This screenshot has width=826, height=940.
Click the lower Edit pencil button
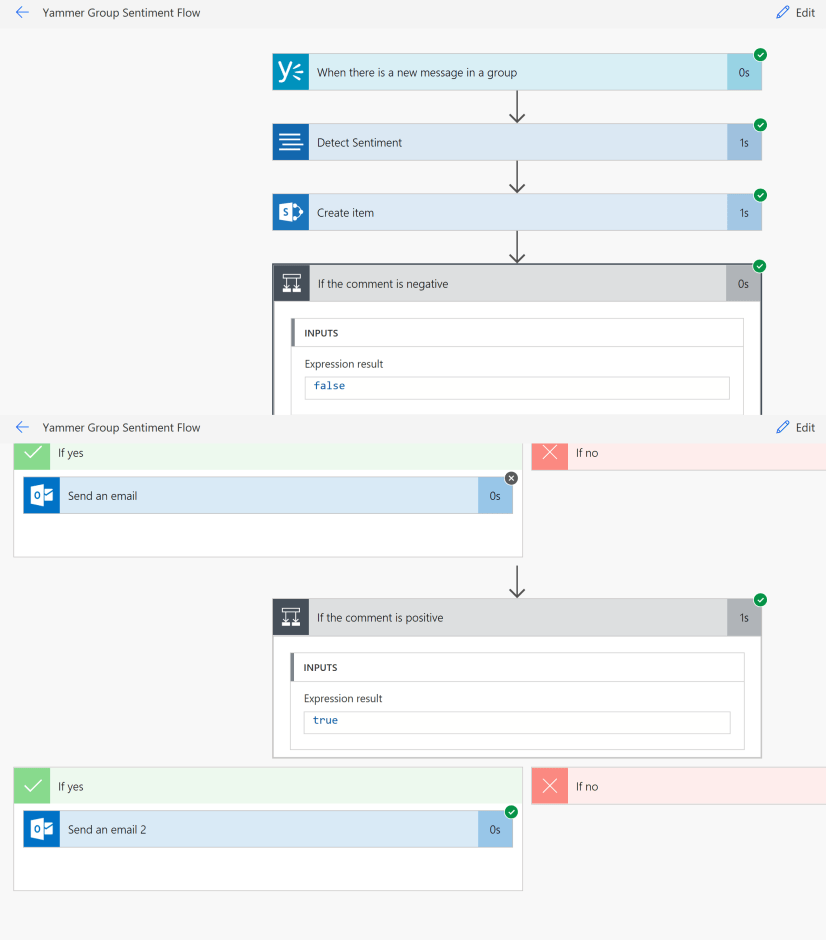coord(795,427)
